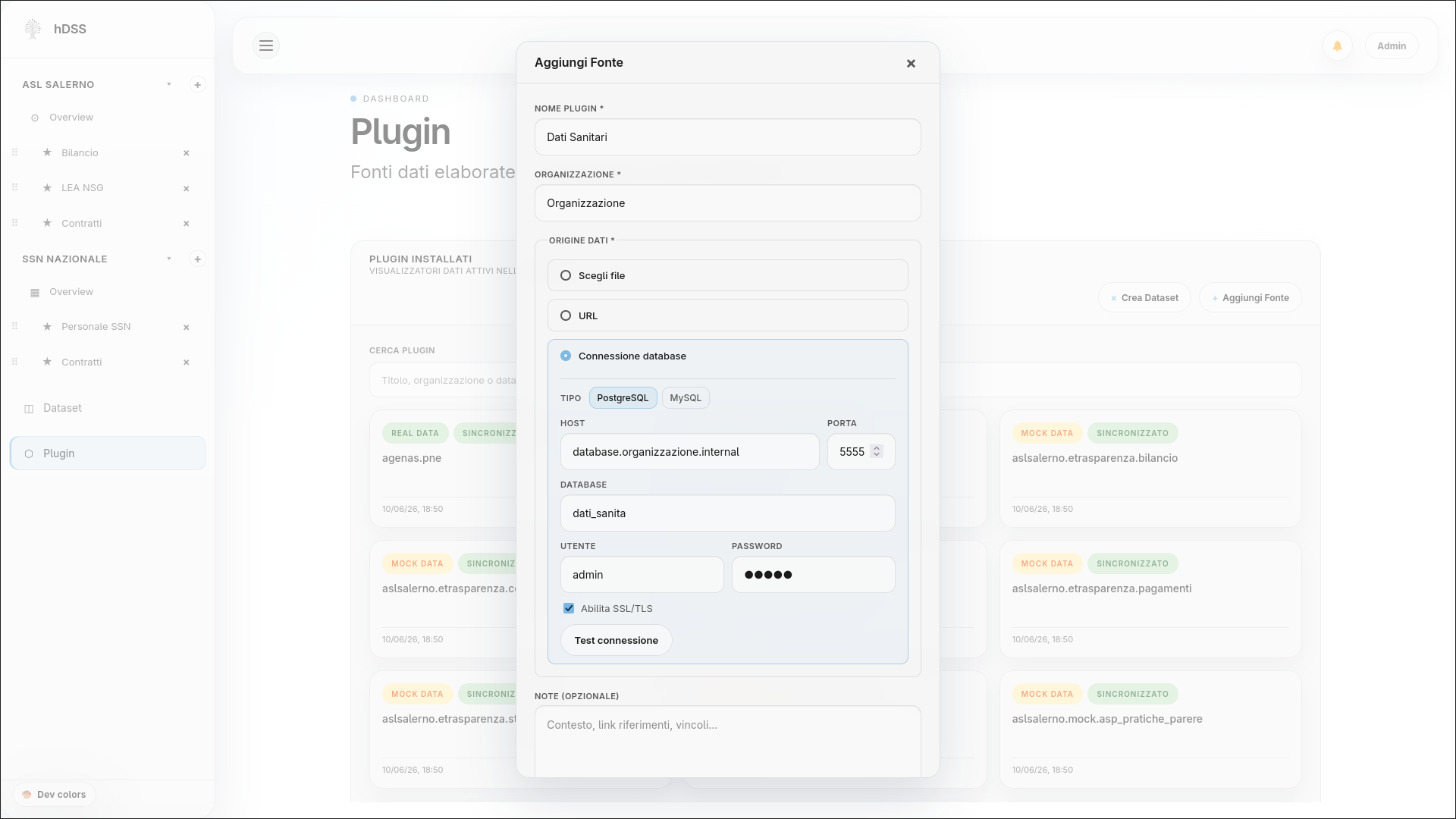
Task: Click the Database field with dati_sanita
Action: pyautogui.click(x=727, y=513)
